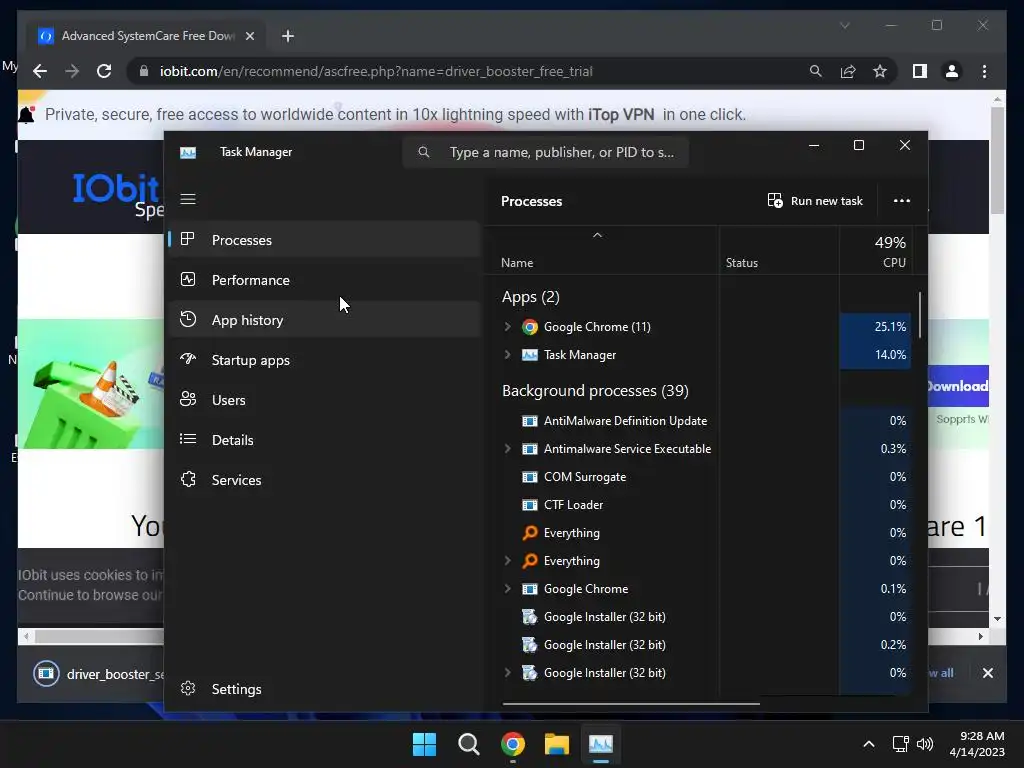Open Chrome tab search dropdown arrow

844,25
